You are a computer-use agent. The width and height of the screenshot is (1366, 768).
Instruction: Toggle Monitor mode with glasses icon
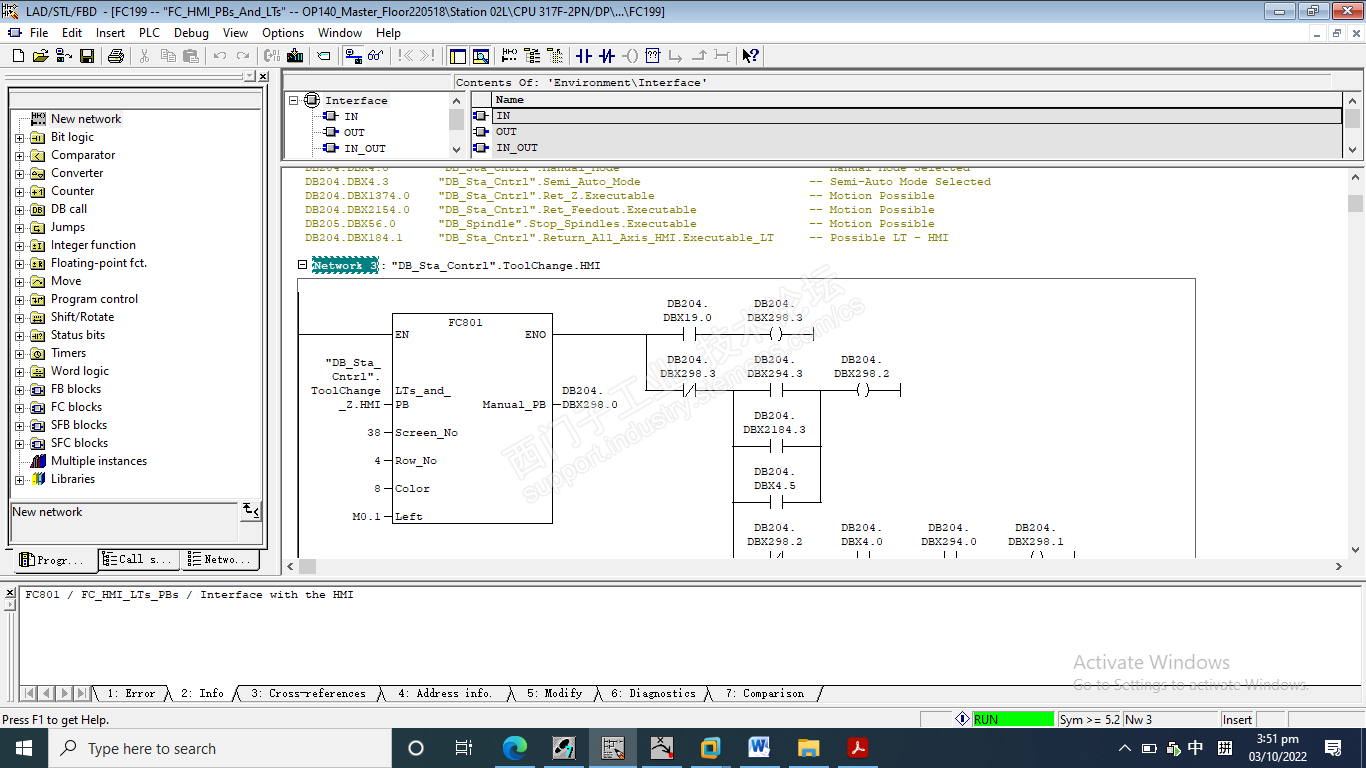click(376, 56)
